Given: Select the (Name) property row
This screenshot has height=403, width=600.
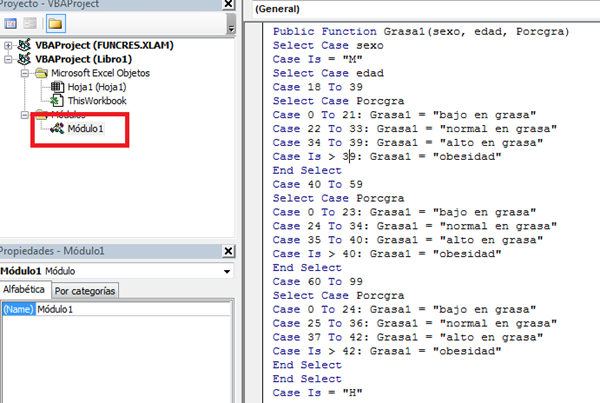Looking at the screenshot, I should click(x=117, y=309).
